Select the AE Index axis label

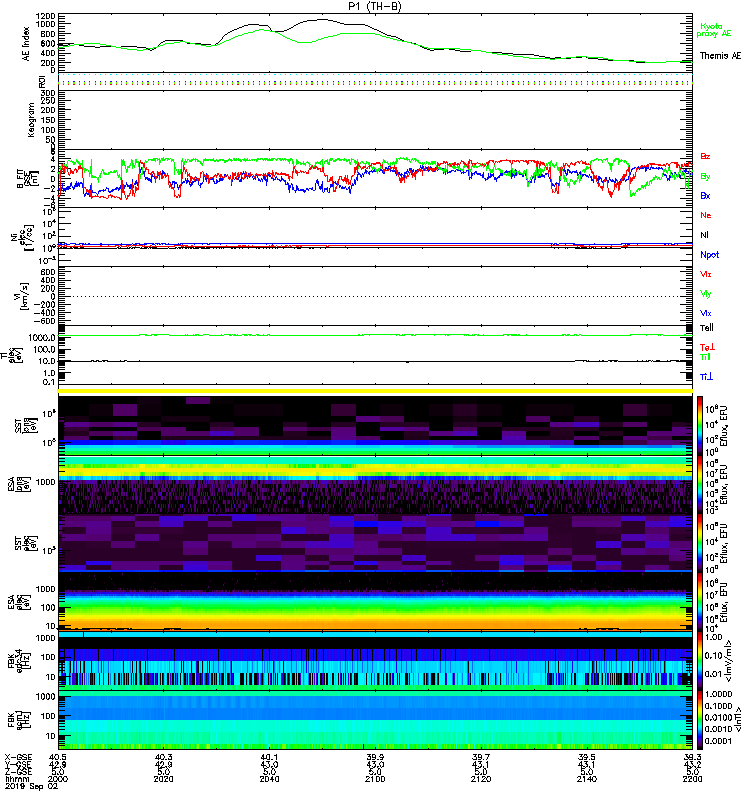[26, 44]
